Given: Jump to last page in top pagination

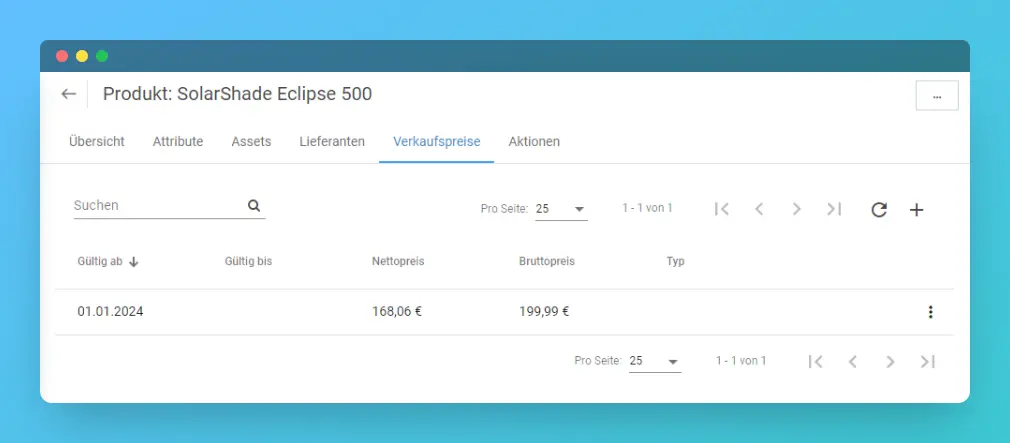Looking at the screenshot, I should (834, 209).
